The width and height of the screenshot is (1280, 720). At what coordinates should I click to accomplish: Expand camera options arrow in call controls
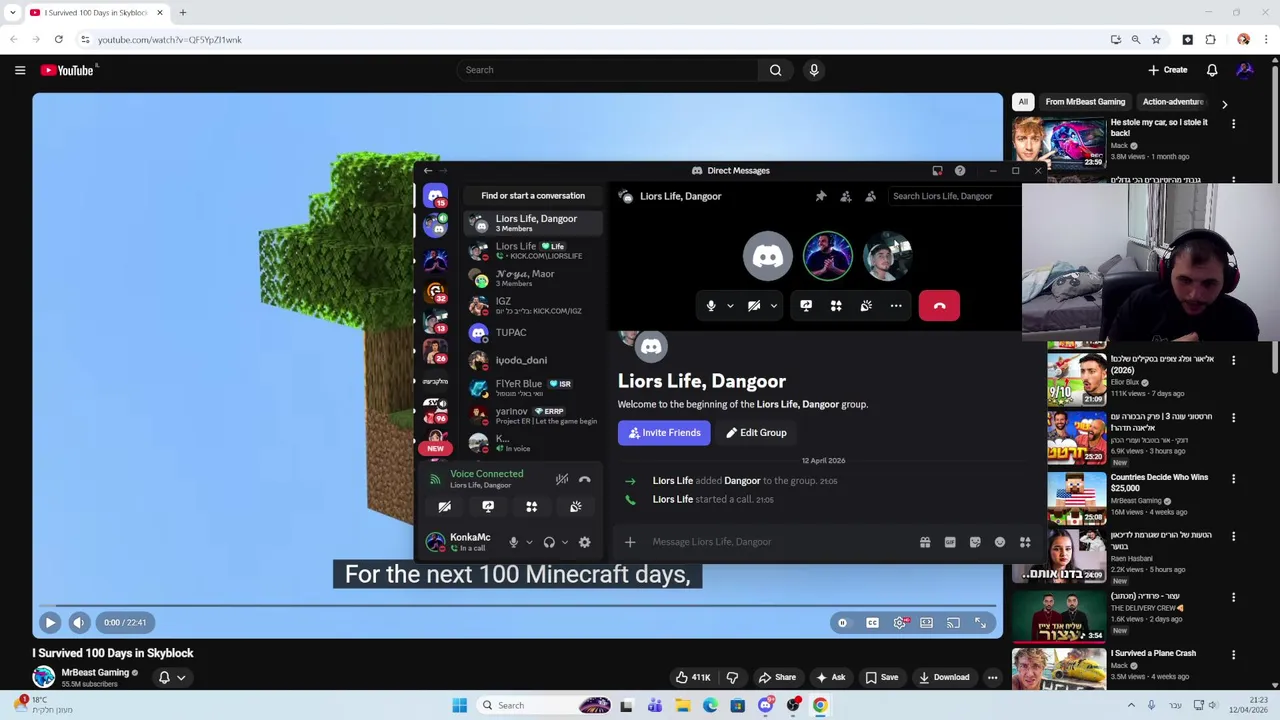(x=773, y=306)
